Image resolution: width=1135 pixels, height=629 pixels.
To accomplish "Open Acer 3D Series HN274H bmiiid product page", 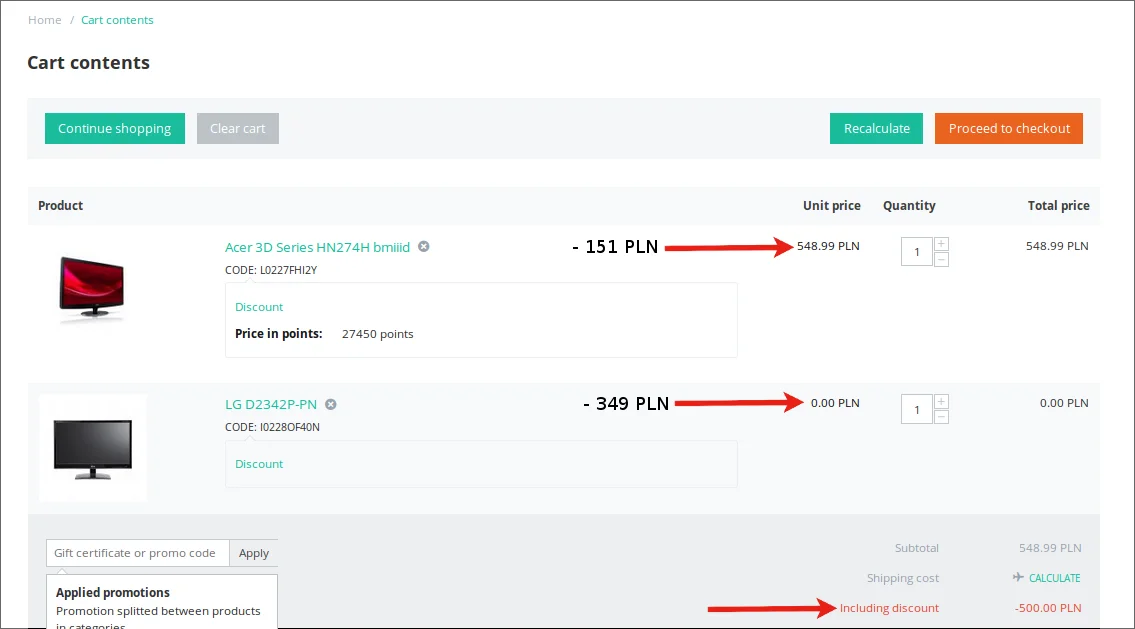I will 317,248.
